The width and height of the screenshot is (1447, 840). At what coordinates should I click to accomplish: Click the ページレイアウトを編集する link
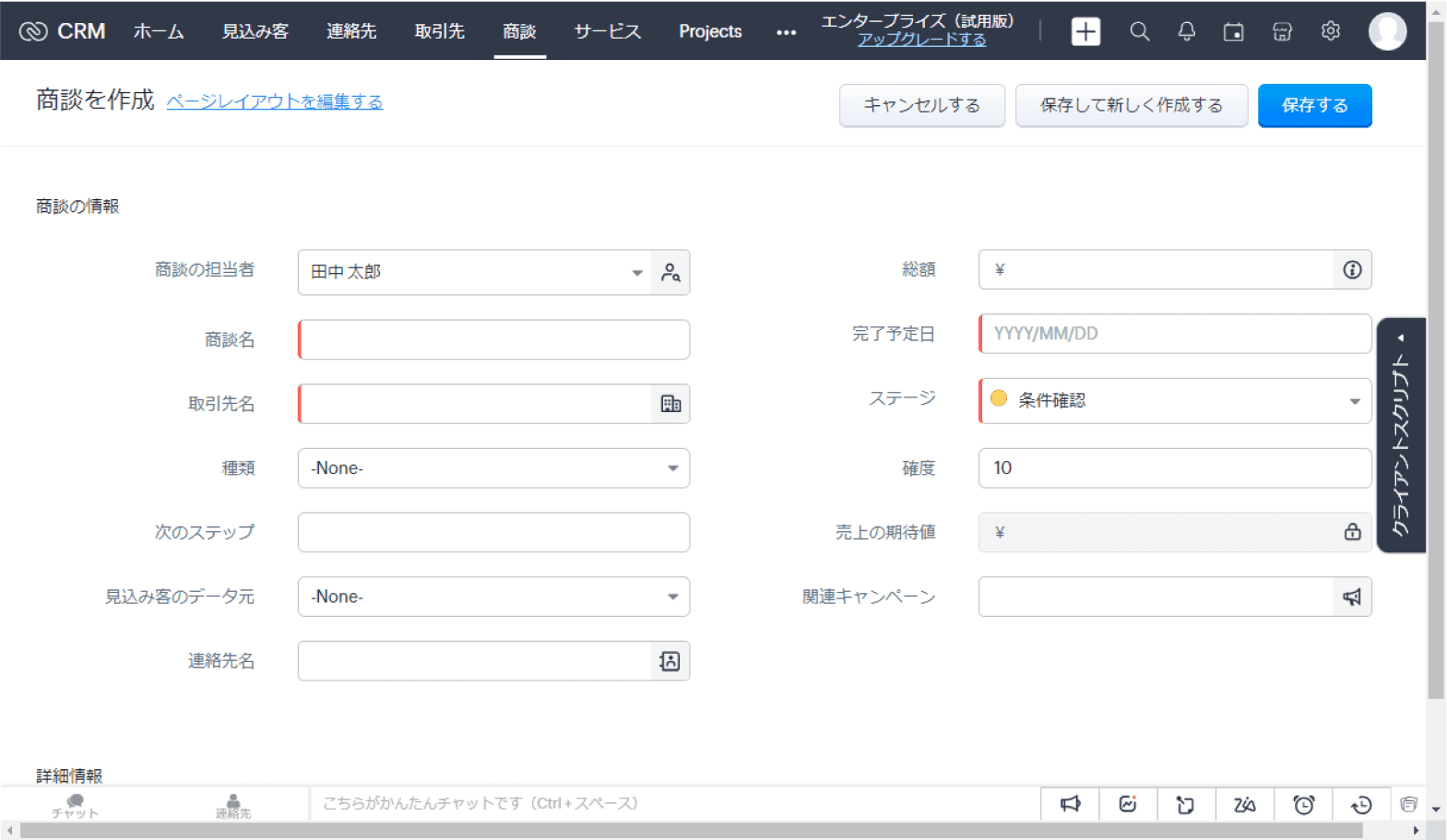[x=275, y=101]
